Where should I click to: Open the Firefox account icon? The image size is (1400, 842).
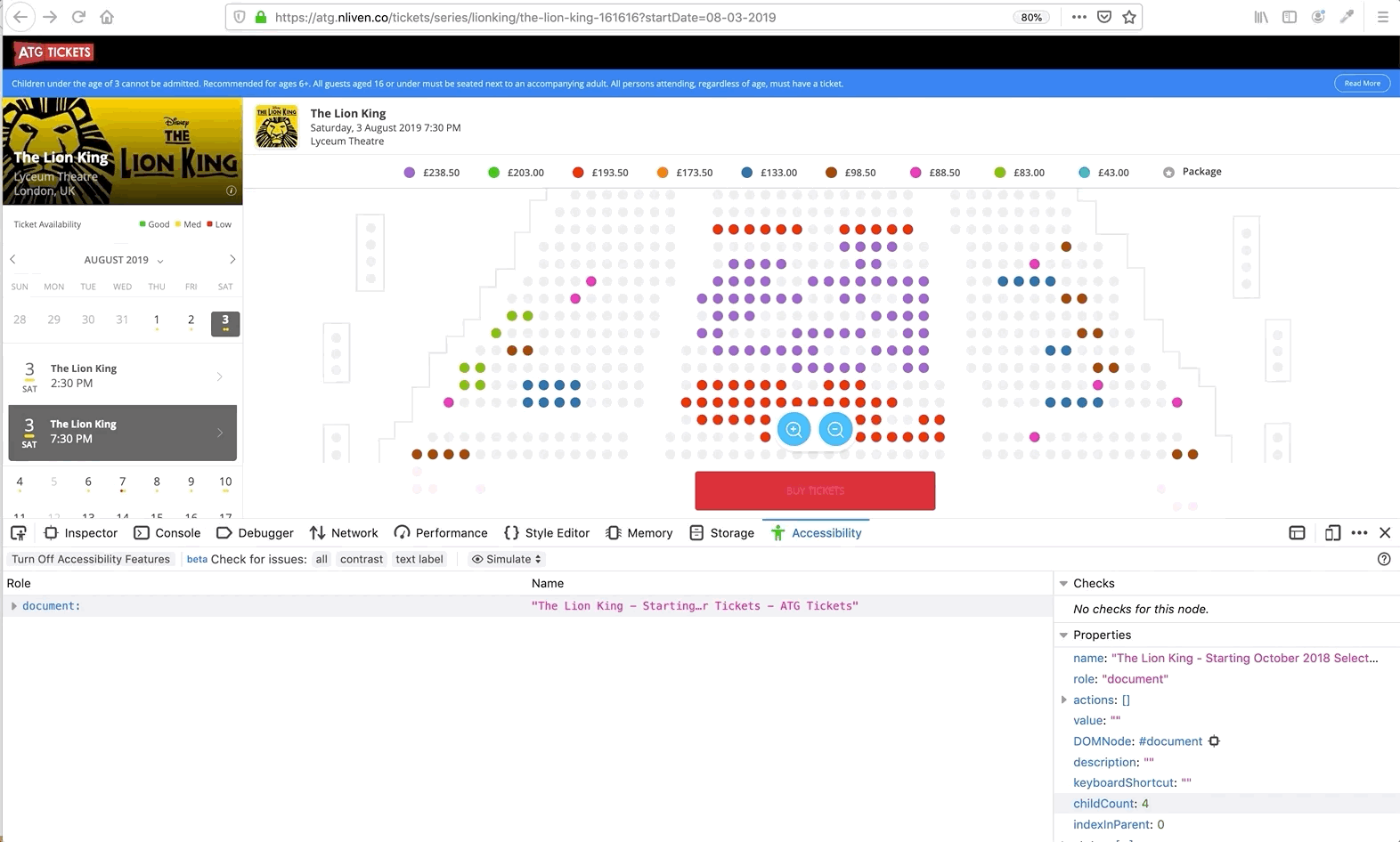click(x=1318, y=17)
